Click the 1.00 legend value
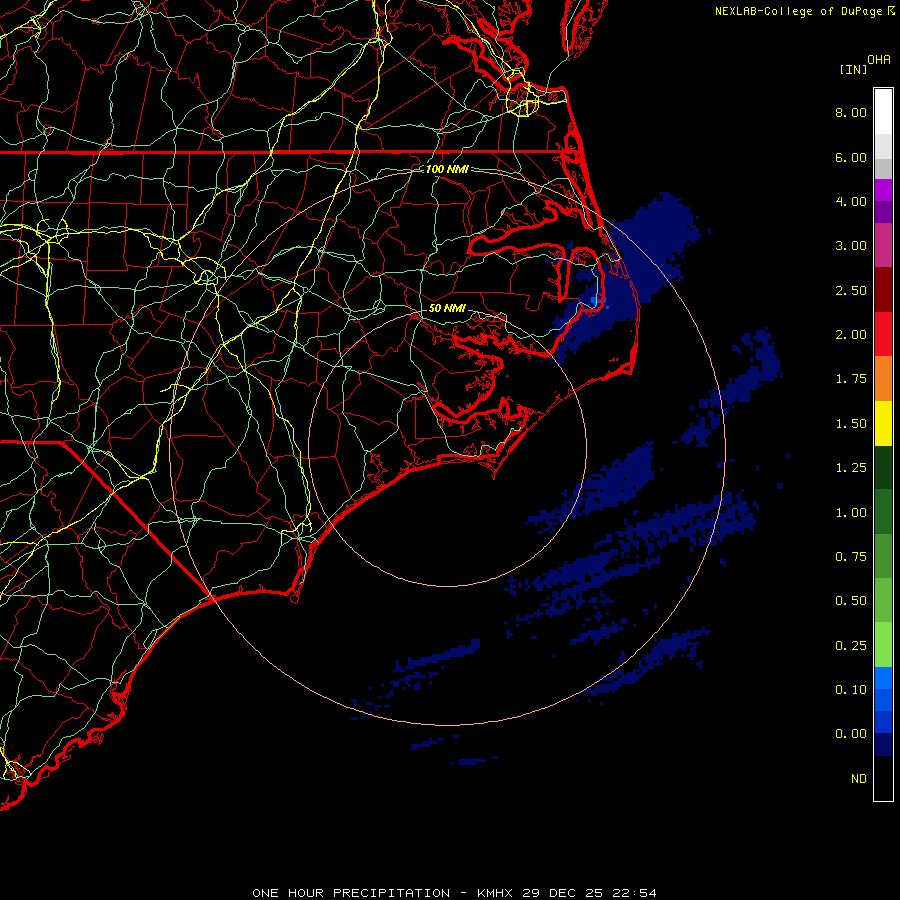Image resolution: width=900 pixels, height=900 pixels. (851, 513)
